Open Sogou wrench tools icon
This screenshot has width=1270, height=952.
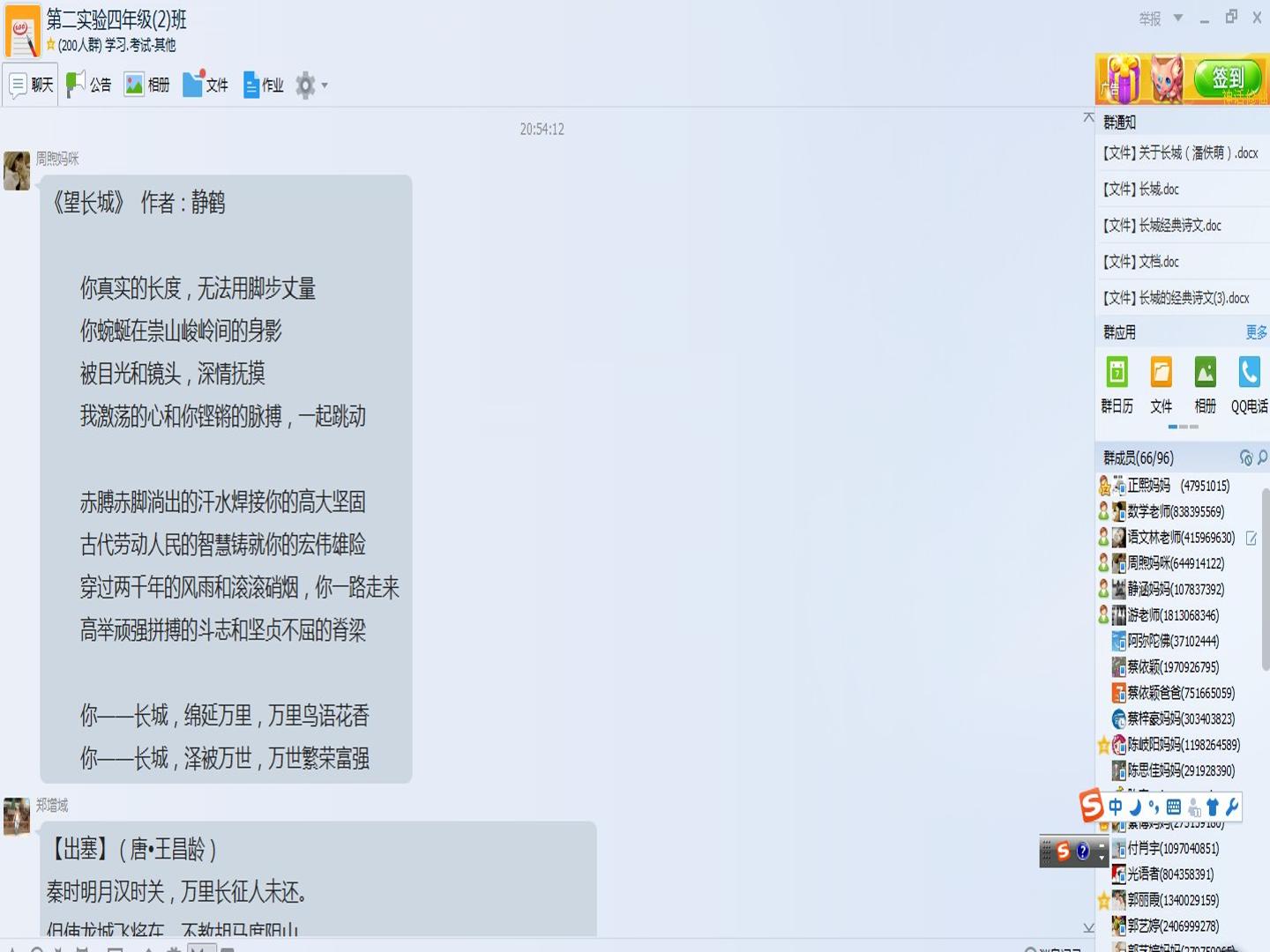coord(1232,807)
